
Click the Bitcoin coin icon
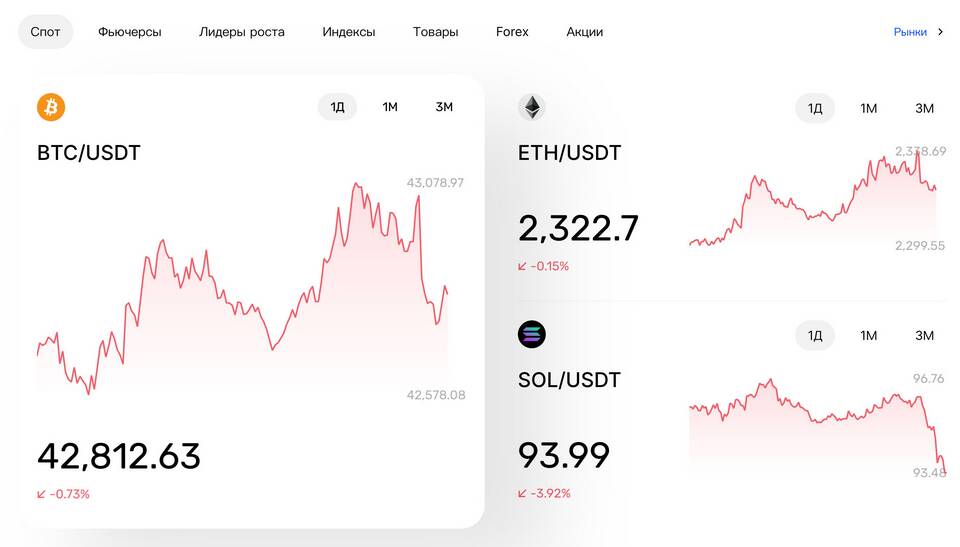coord(51,107)
